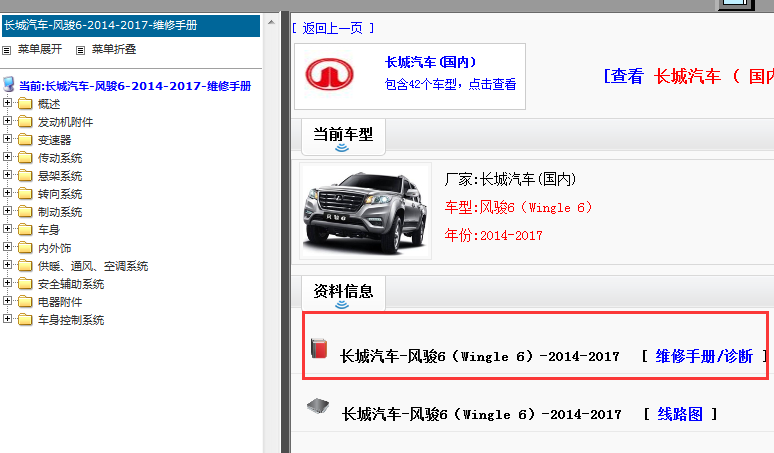This screenshot has width=774, height=453.
Task: Expand the 变速器 tree node
Action: [7, 139]
